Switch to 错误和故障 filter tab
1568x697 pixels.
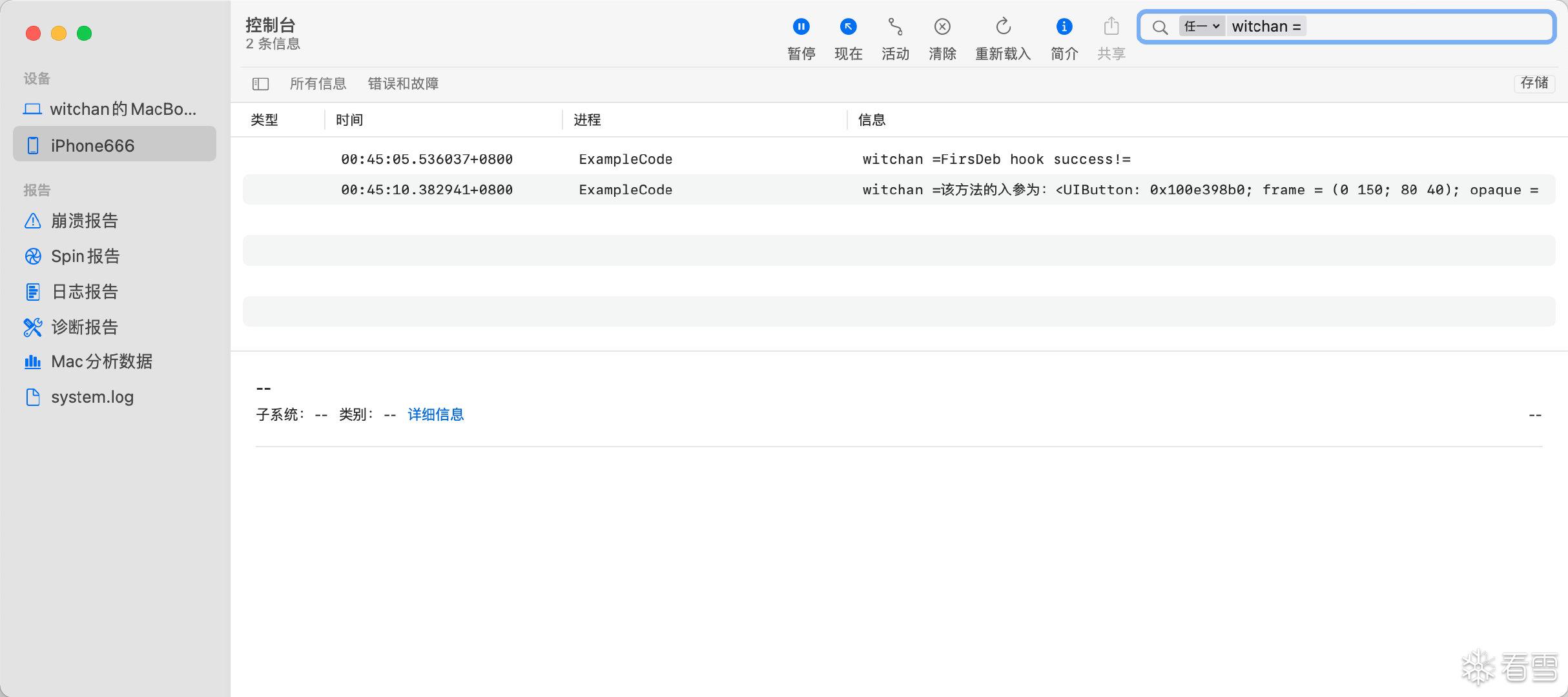(x=403, y=84)
